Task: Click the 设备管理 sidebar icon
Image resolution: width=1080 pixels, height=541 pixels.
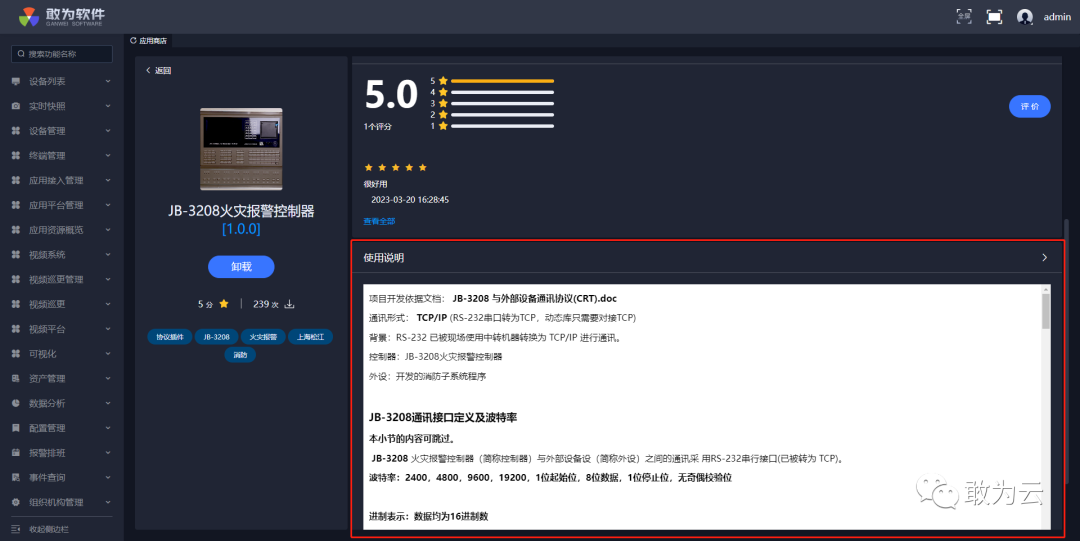Action: (16, 131)
